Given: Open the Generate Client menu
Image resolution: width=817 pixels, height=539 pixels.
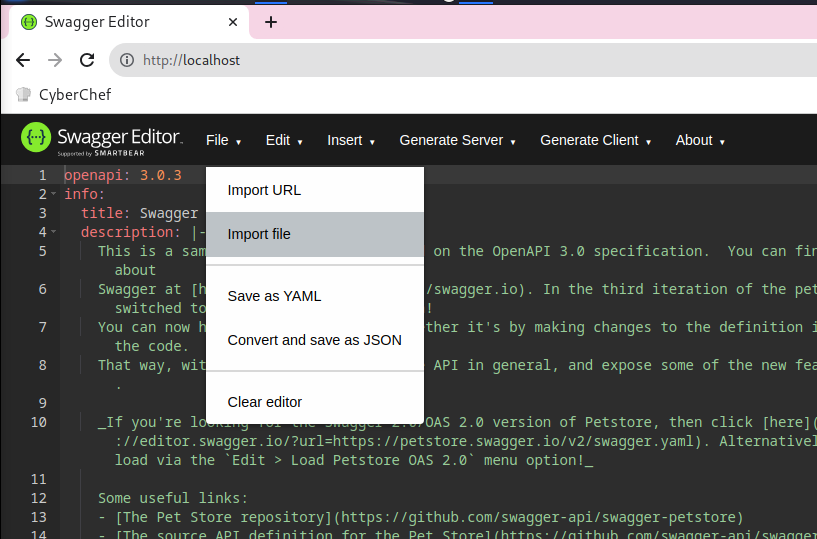Looking at the screenshot, I should coord(596,140).
